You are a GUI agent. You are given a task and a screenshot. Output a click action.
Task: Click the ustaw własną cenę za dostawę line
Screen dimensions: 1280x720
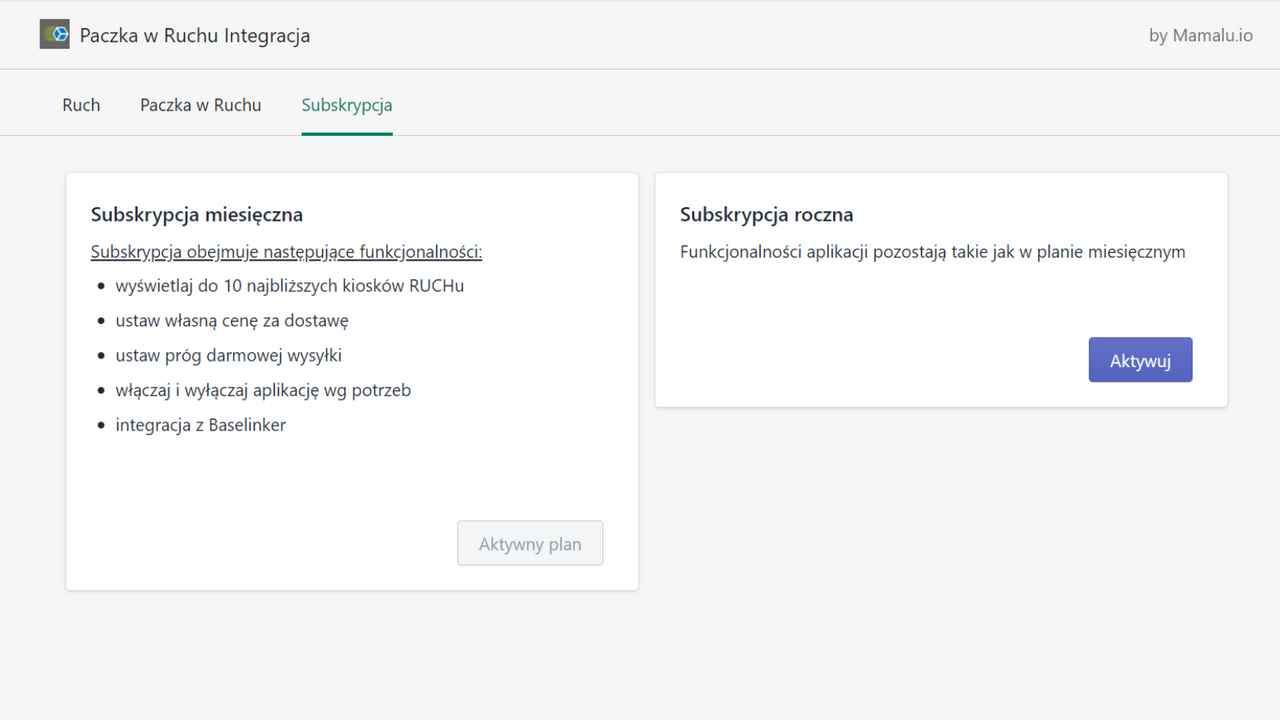tap(232, 320)
